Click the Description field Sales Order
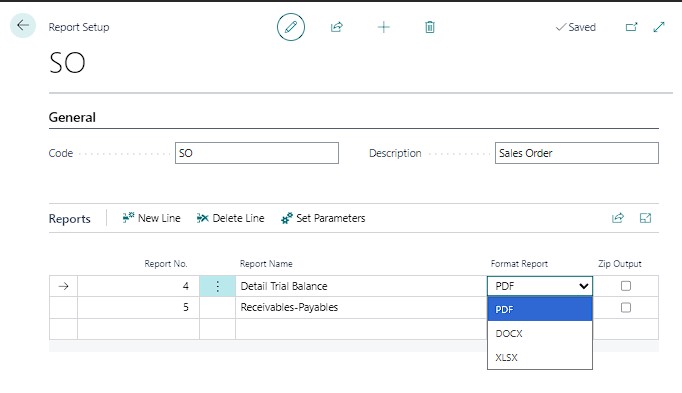This screenshot has height=393, width=682. tap(577, 153)
